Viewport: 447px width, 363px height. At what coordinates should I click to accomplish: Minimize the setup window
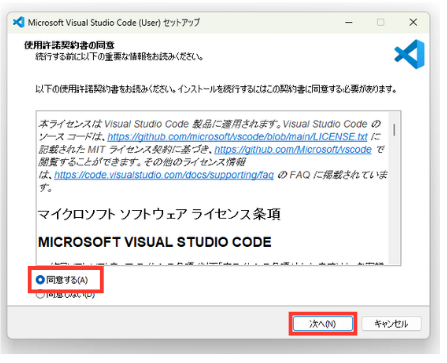[349, 22]
